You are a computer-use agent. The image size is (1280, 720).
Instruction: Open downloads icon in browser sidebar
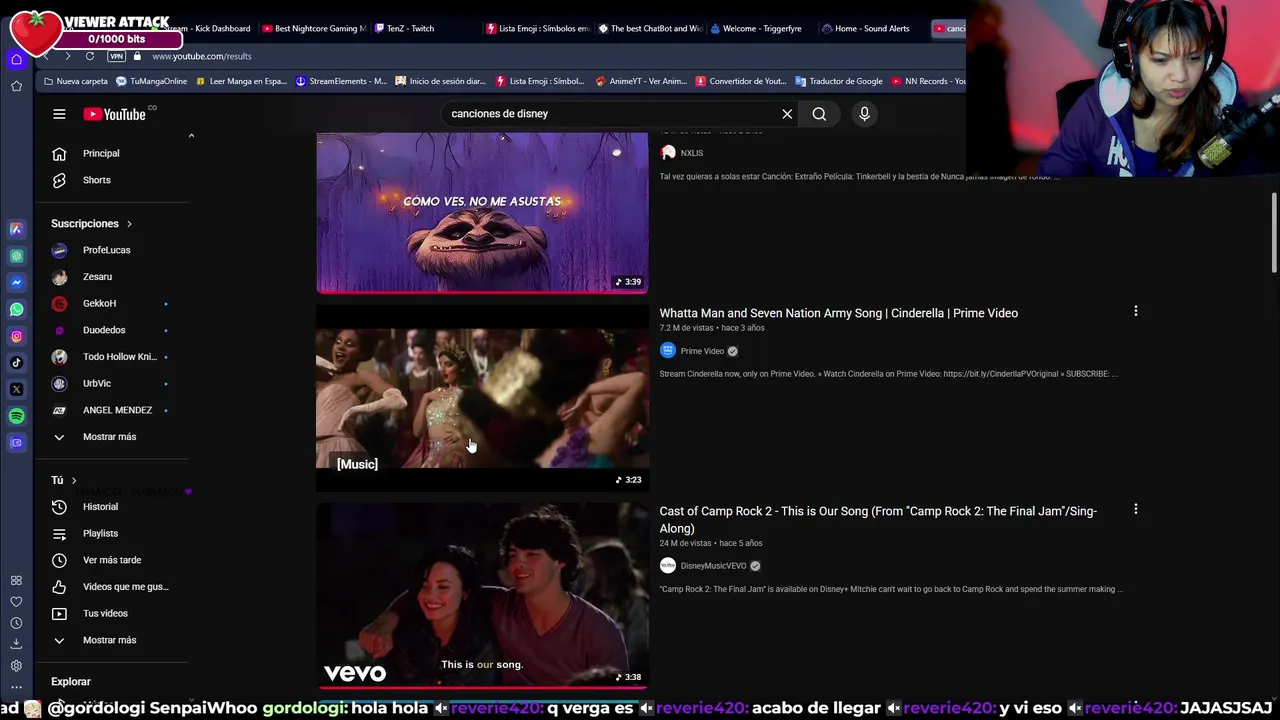(x=16, y=644)
